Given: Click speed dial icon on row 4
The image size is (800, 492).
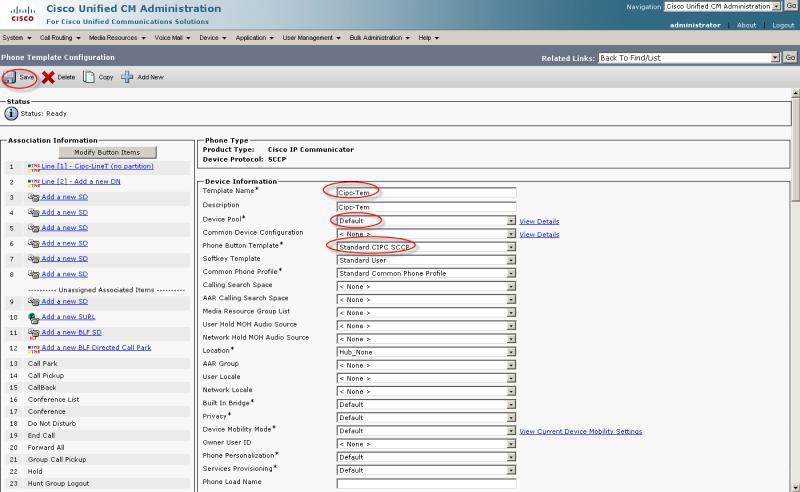Looking at the screenshot, I should [x=34, y=213].
